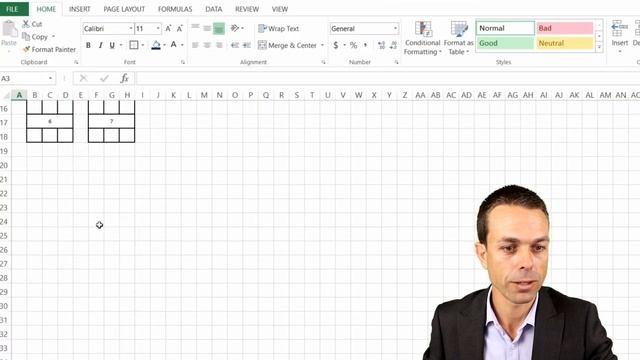
Task: Open Conditional Formatting menu
Action: pos(423,38)
